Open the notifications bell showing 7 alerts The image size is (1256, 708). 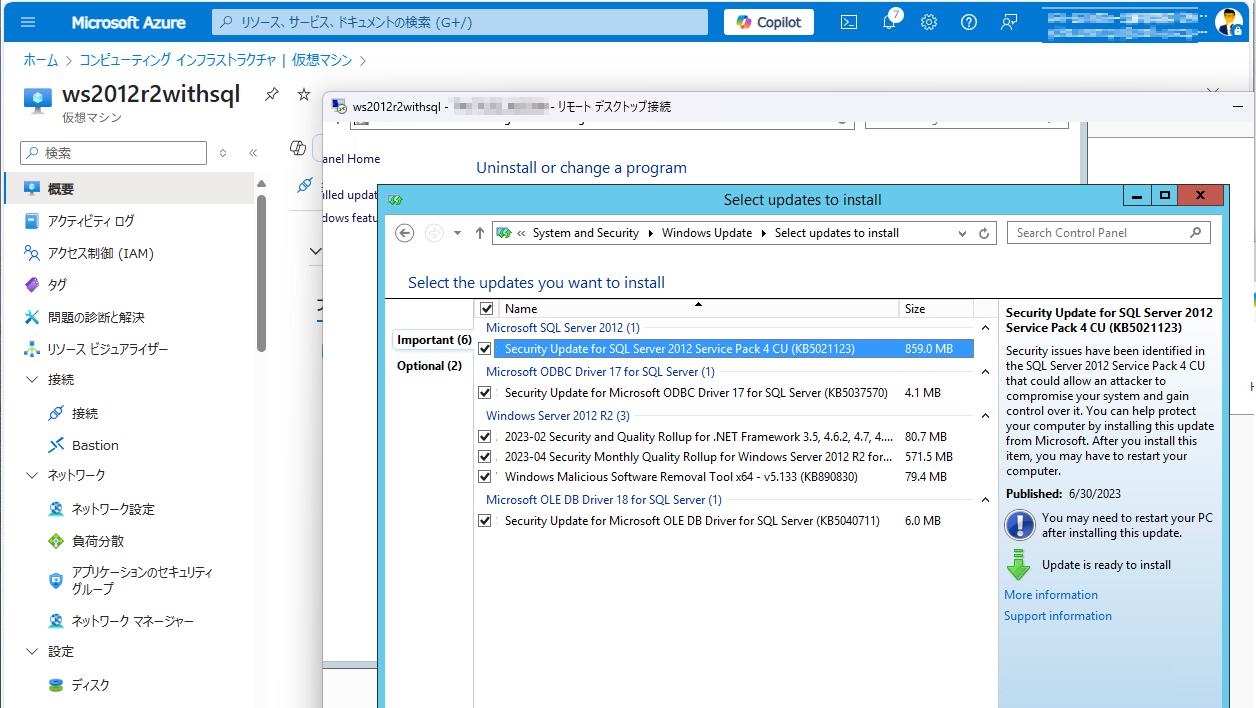[x=889, y=22]
